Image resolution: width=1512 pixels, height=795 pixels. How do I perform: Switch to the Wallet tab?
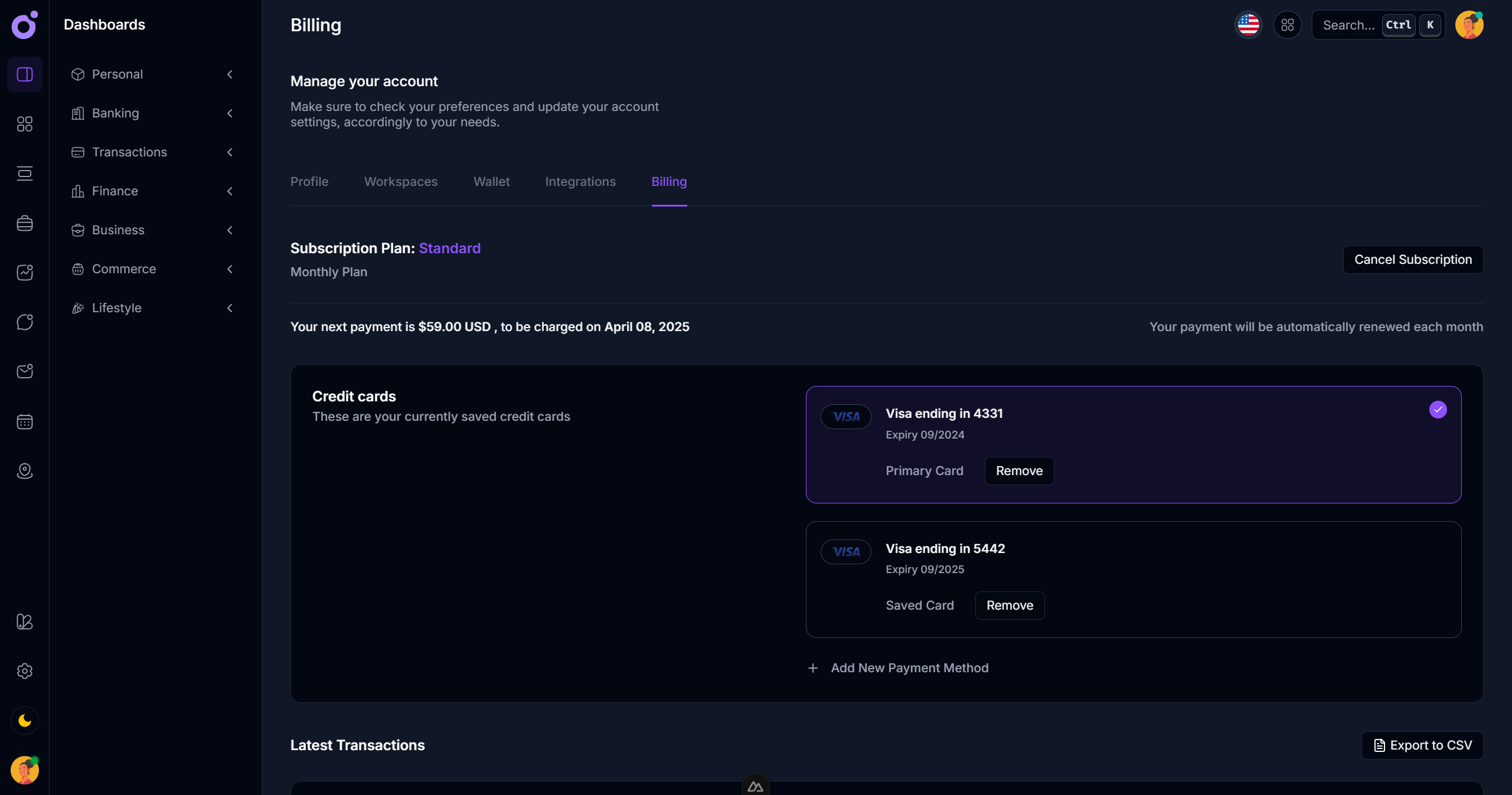(x=491, y=182)
